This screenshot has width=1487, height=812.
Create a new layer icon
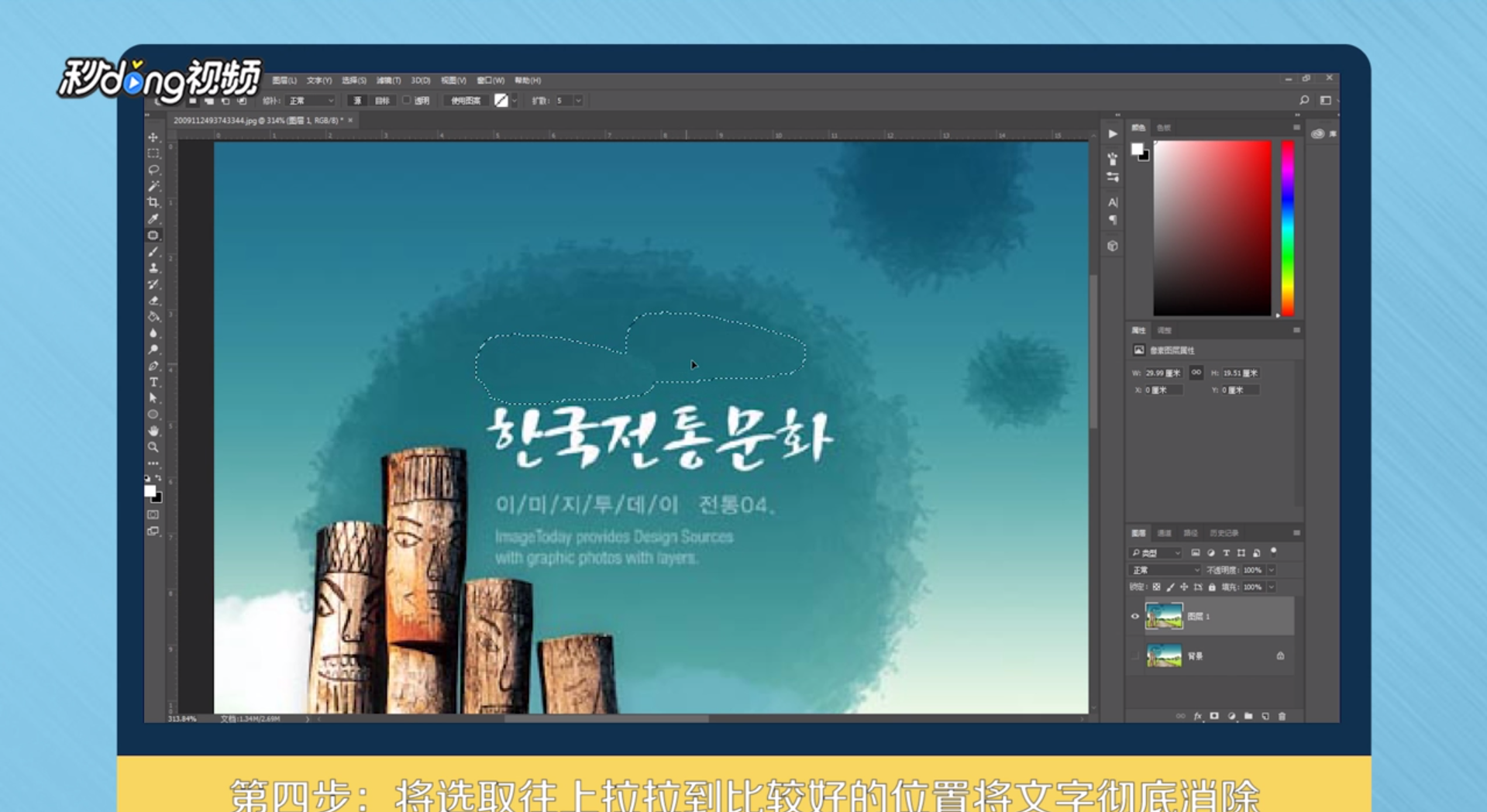click(1265, 716)
